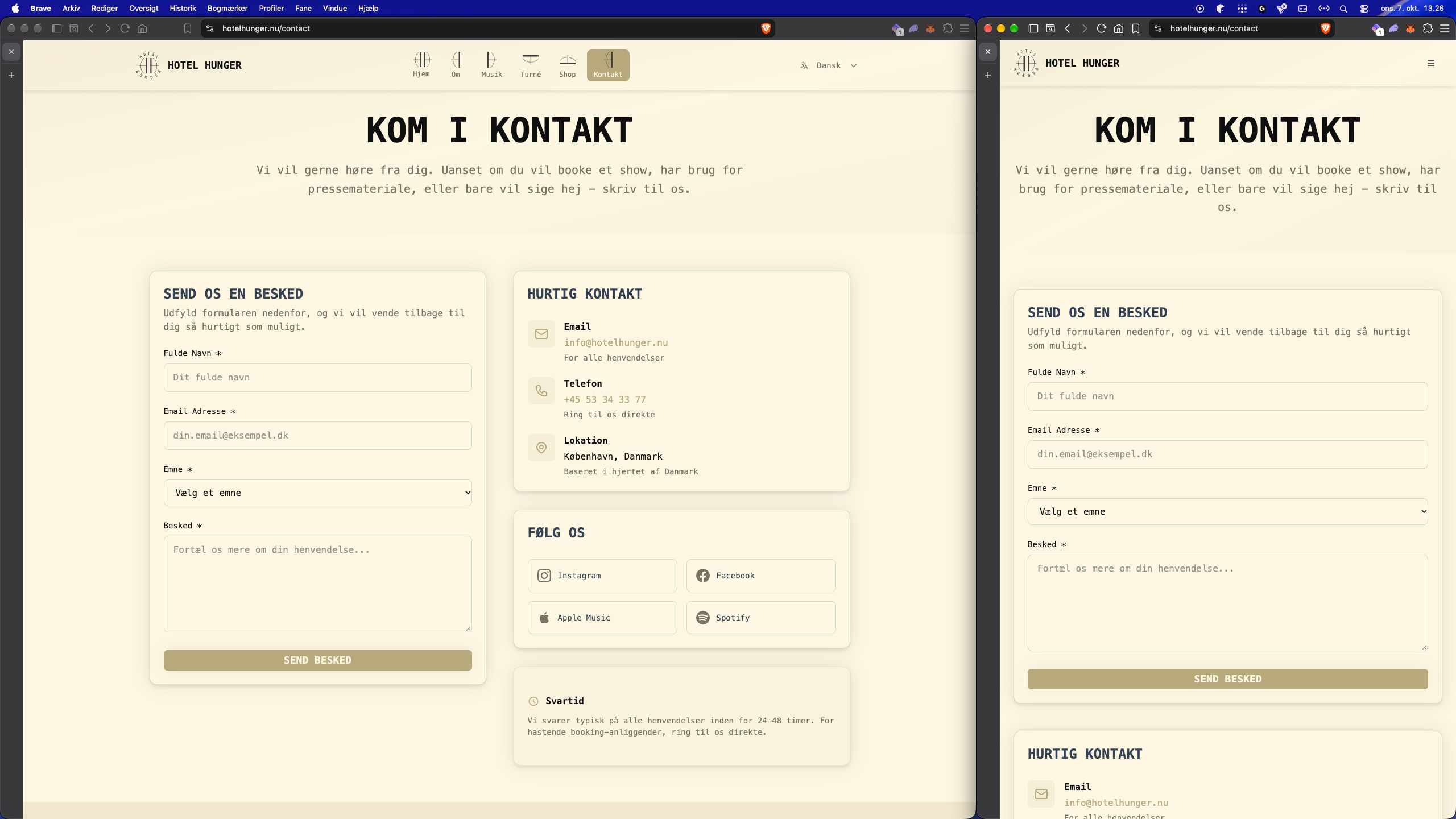Open Control Center in menu bar
Image resolution: width=1456 pixels, height=819 pixels.
pos(1364,8)
